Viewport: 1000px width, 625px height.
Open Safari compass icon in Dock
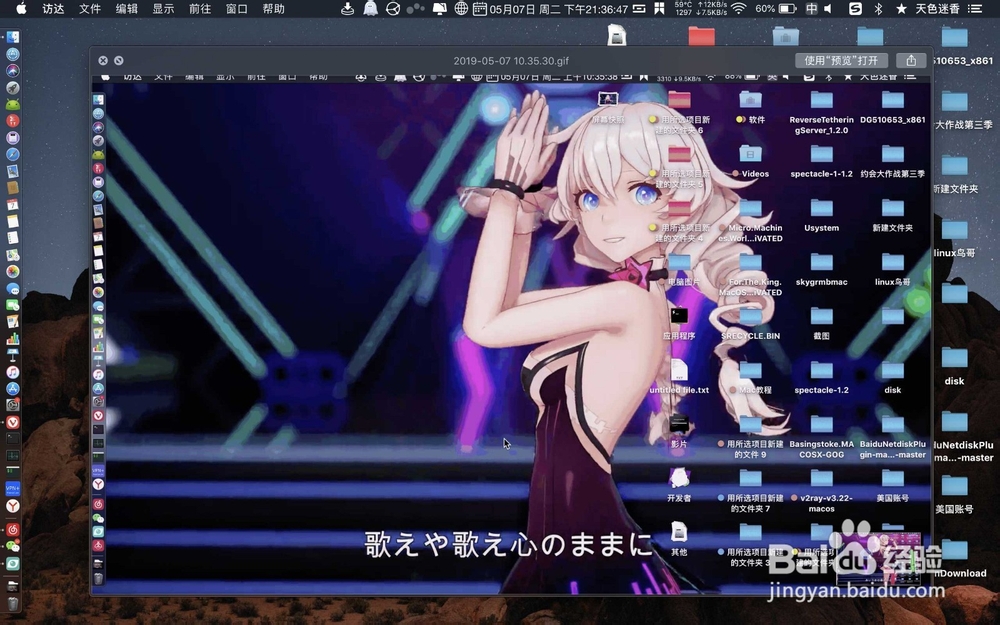(12, 154)
